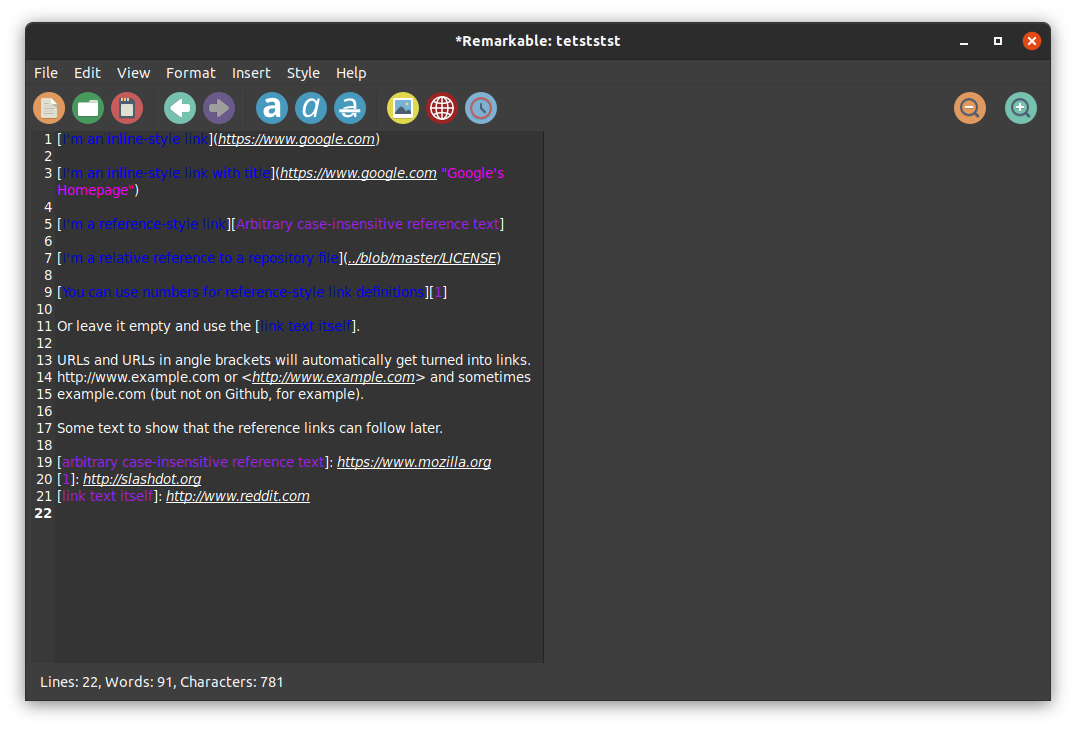Apply bold formatting
Screen dimensions: 1076x729
click(272, 108)
